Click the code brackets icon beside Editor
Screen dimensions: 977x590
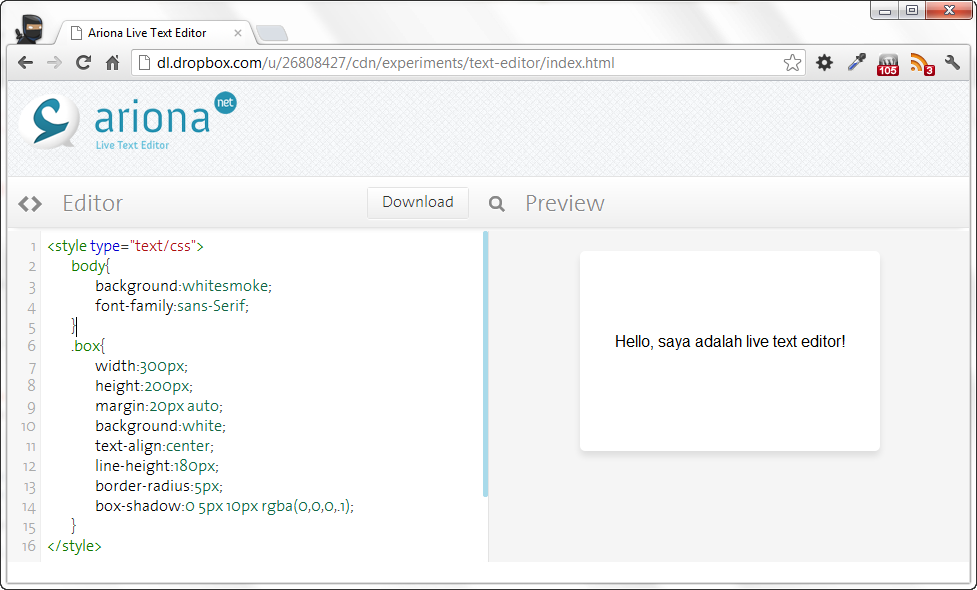tap(30, 204)
